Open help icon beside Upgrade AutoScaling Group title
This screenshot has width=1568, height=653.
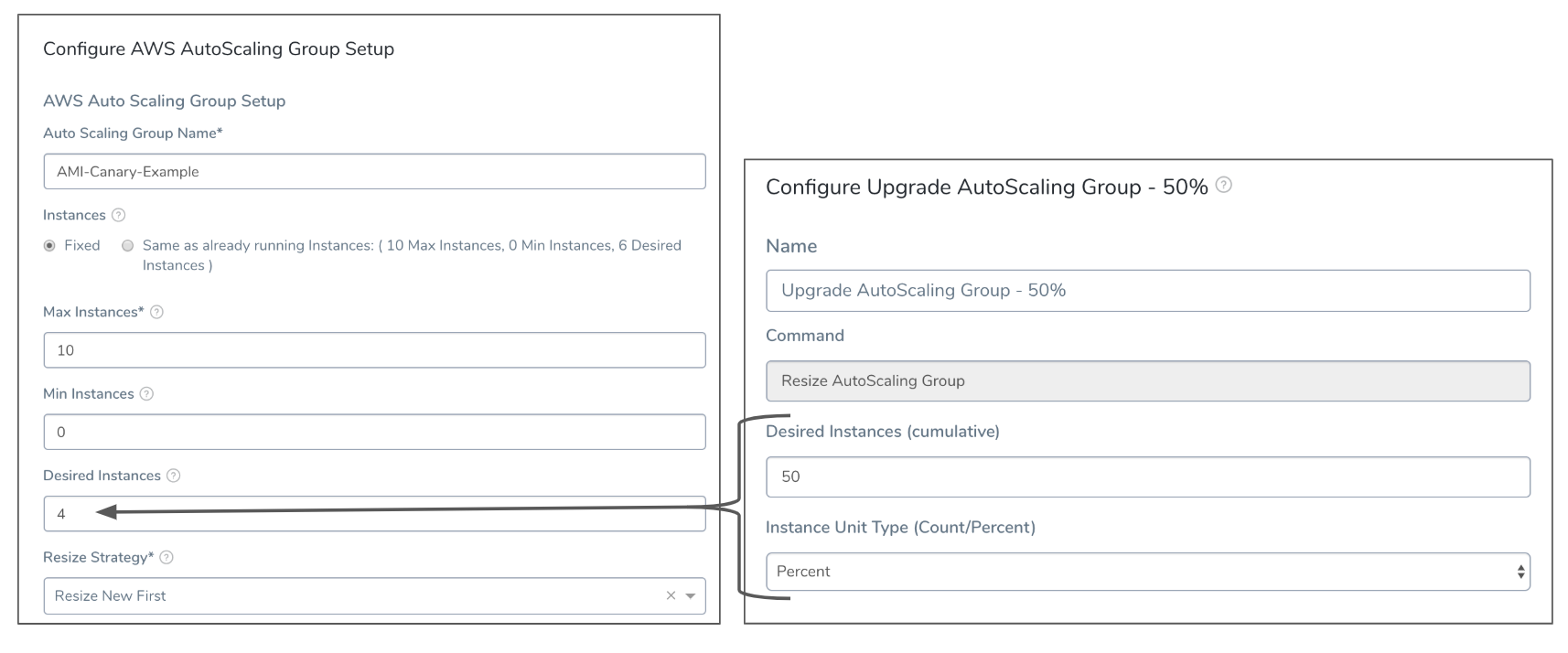coord(1224,185)
